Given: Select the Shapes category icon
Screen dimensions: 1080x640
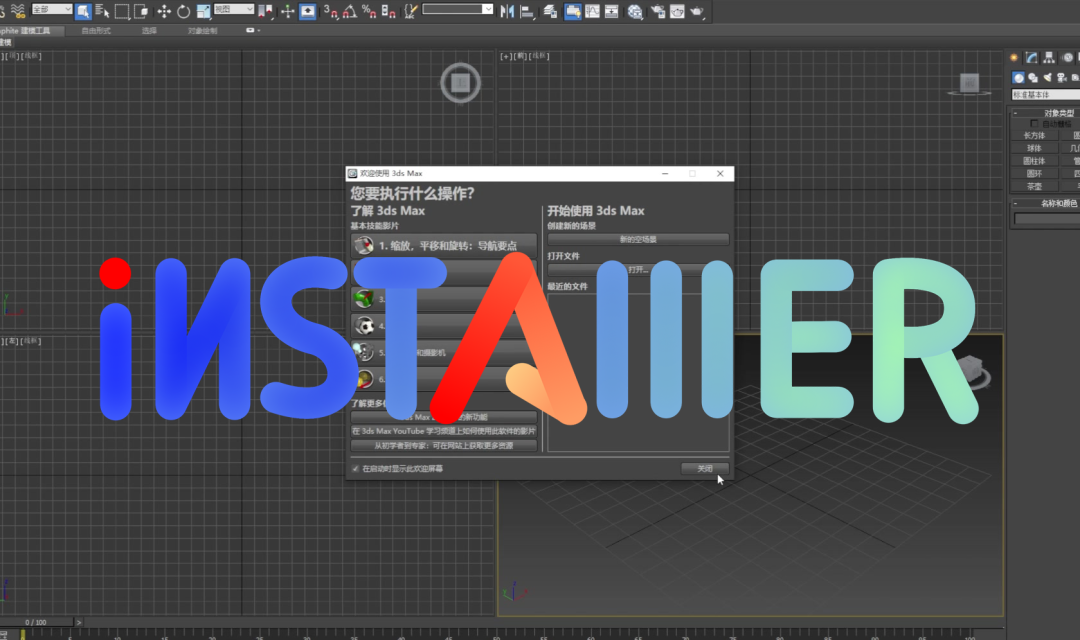Looking at the screenshot, I should [1032, 78].
